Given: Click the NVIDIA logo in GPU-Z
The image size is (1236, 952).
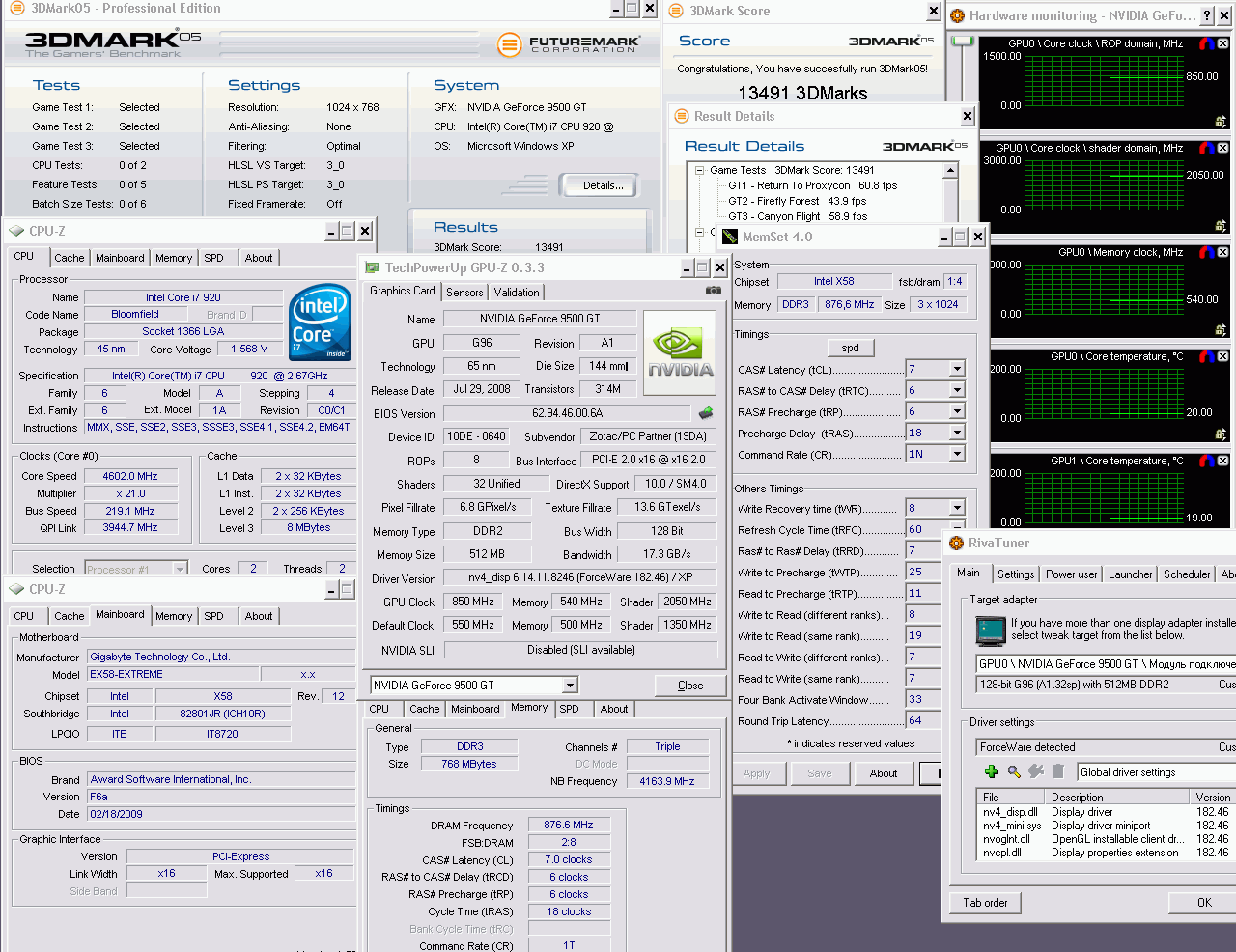Looking at the screenshot, I should coord(680,352).
